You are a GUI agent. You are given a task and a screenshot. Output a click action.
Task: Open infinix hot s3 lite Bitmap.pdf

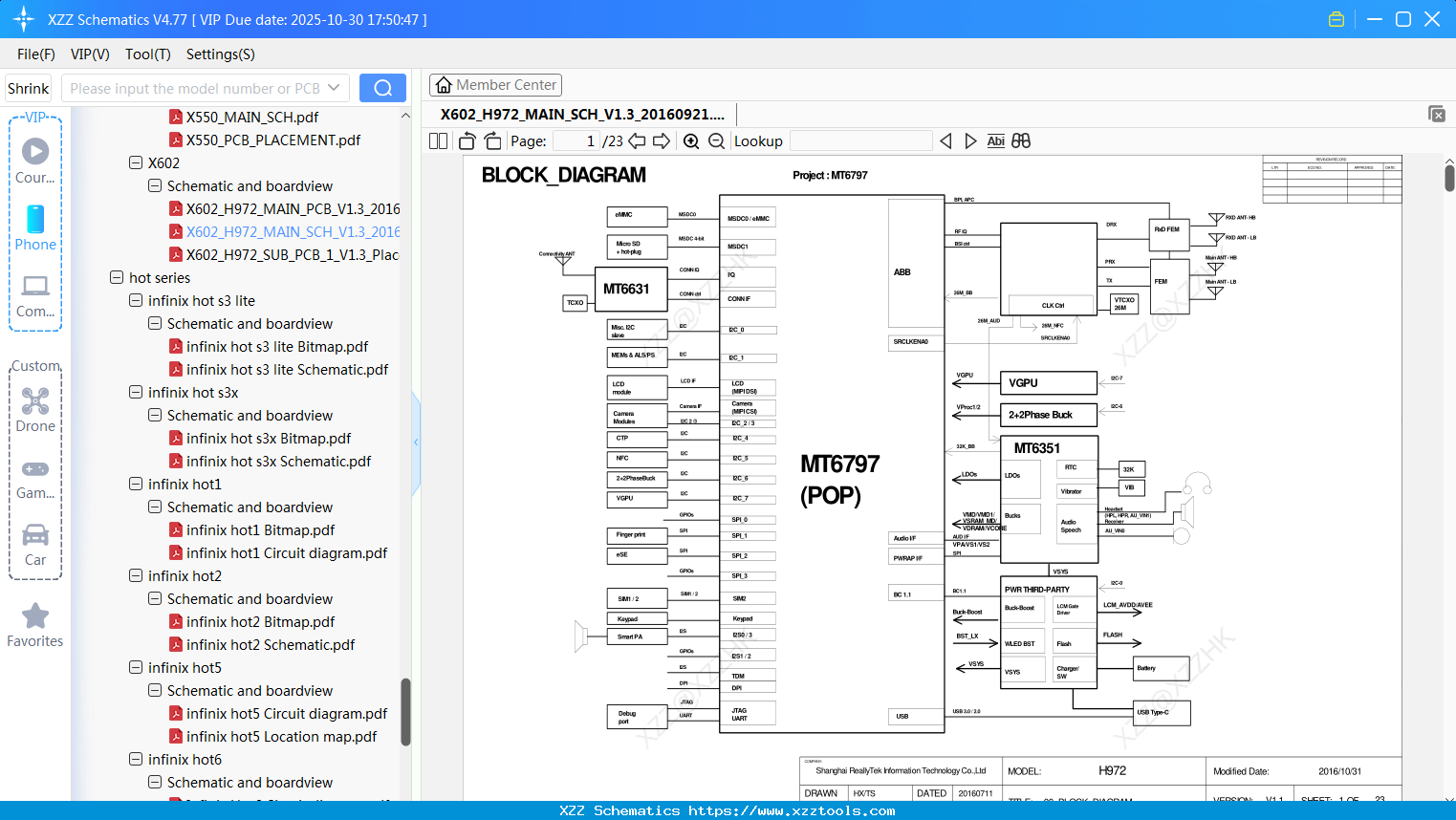click(x=269, y=346)
